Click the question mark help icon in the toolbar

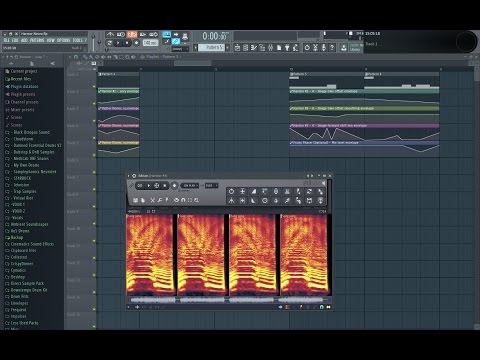pyautogui.click(x=332, y=48)
